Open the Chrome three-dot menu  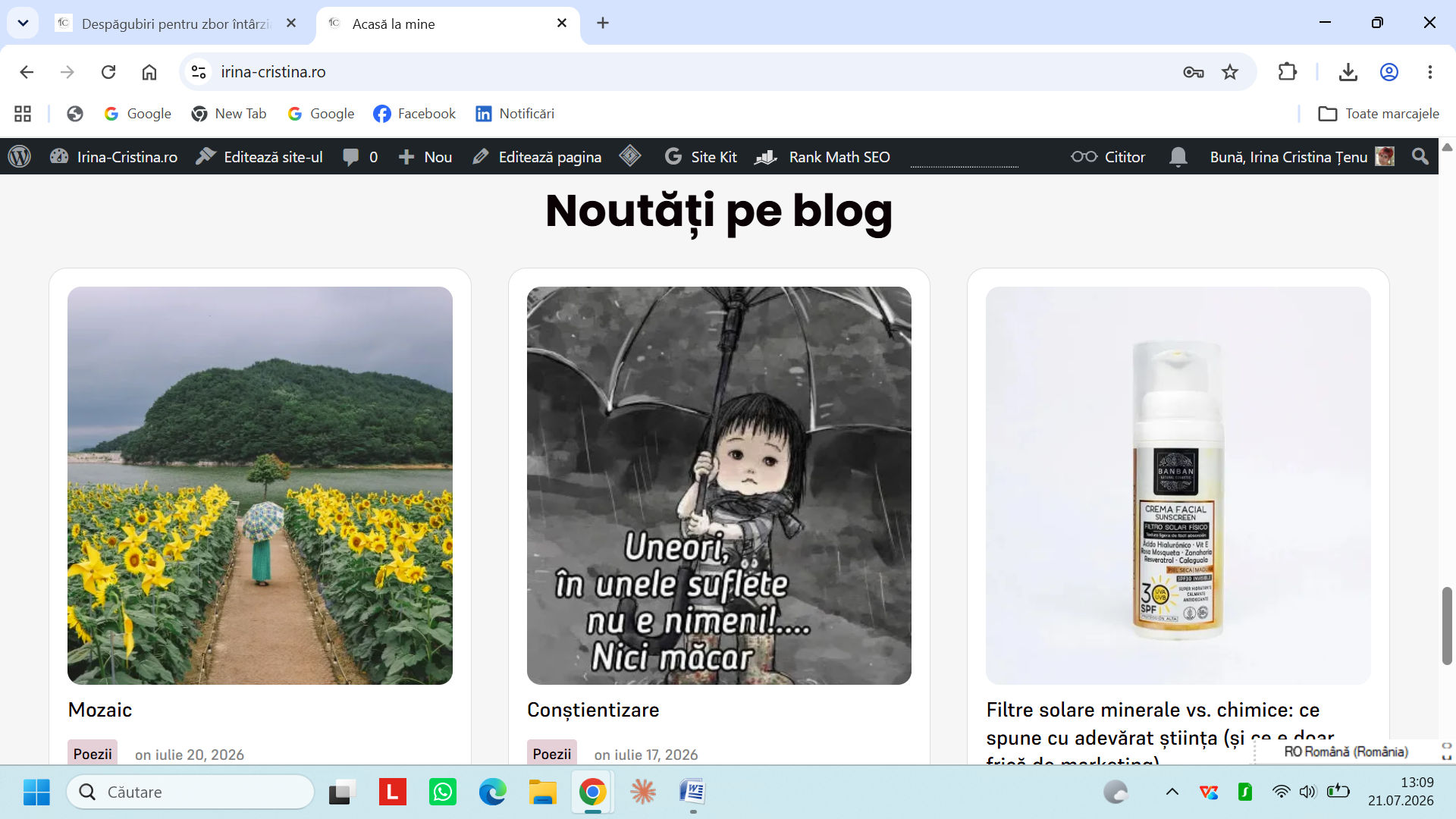[x=1430, y=72]
